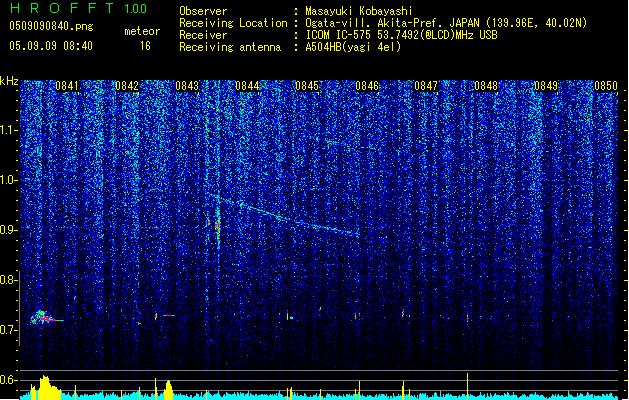
Task: Click the Receiving antenna label
Action: (x=230, y=47)
